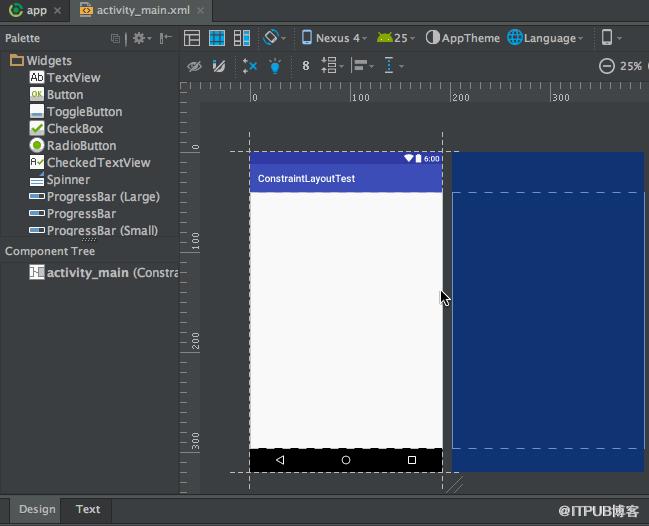This screenshot has width=649, height=526.
Task: Select the Blueprint view mode icon
Action: tap(217, 38)
